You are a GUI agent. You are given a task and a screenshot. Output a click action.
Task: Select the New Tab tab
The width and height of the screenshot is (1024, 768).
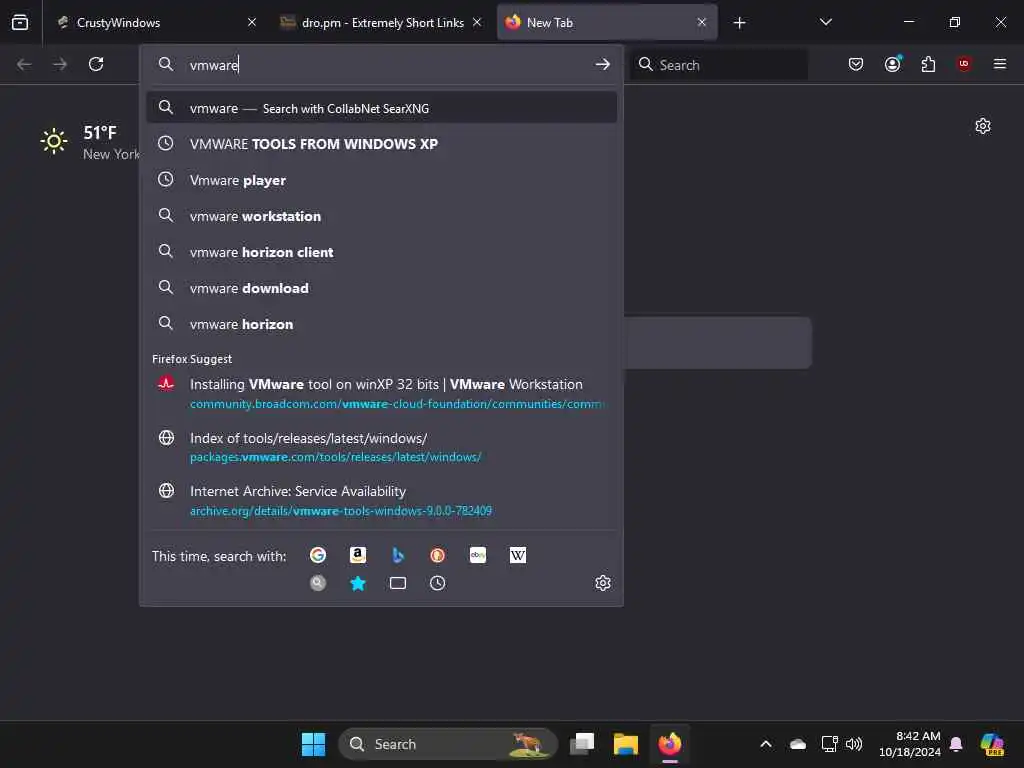click(607, 22)
